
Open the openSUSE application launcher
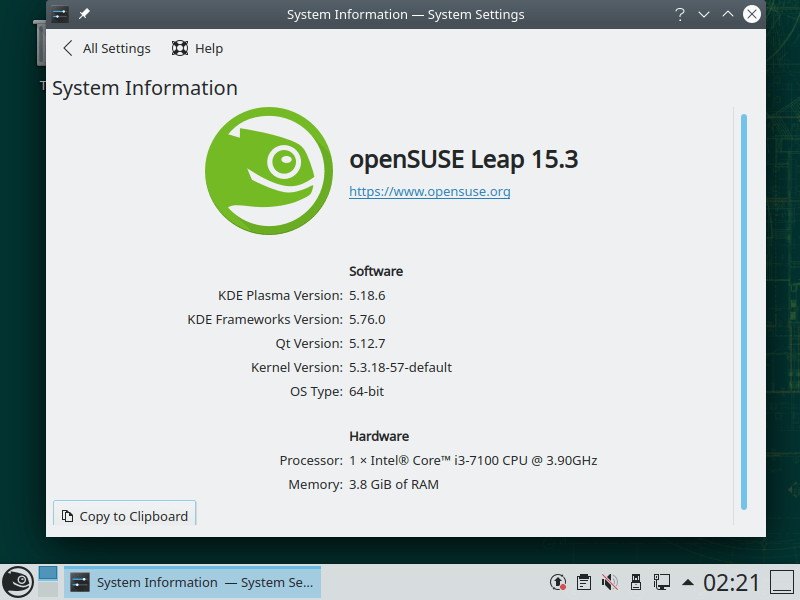[x=18, y=582]
